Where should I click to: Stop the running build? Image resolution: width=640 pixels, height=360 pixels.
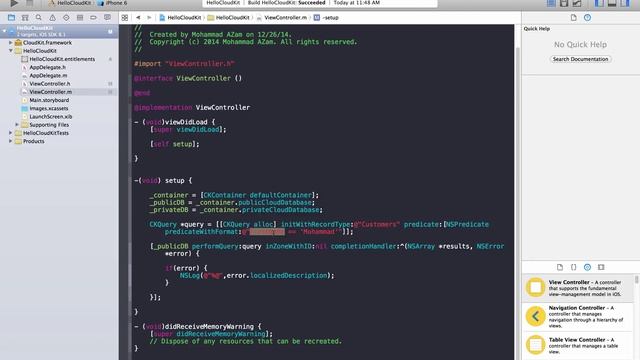[x=29, y=3]
